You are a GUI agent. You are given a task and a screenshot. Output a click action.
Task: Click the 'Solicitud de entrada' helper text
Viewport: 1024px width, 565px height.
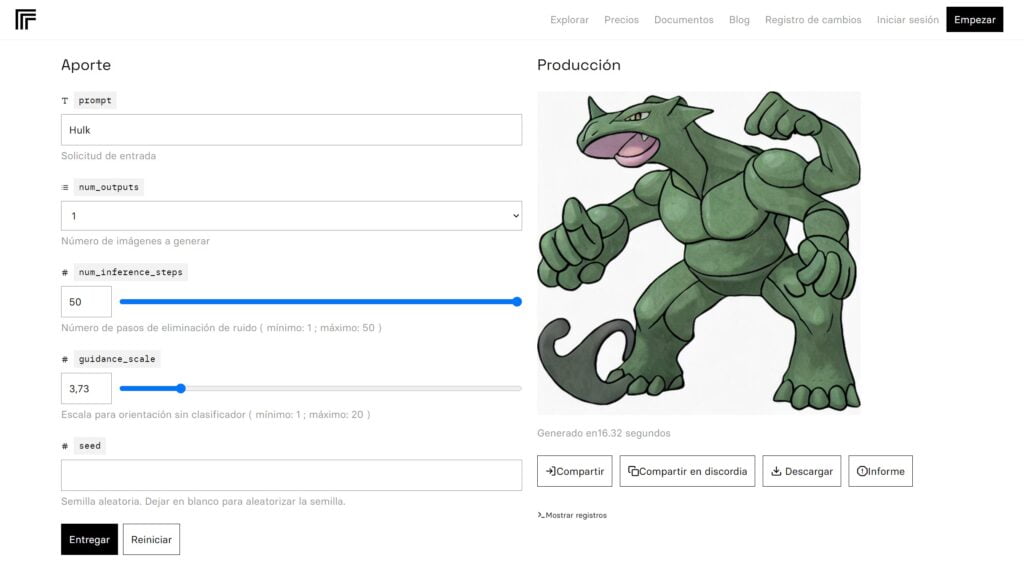pos(108,156)
